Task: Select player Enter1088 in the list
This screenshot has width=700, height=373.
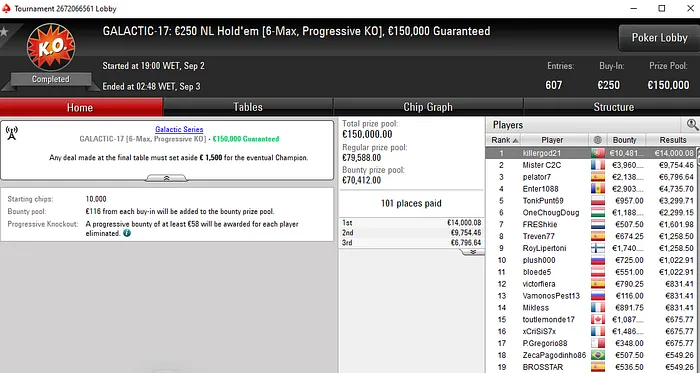Action: 540,189
